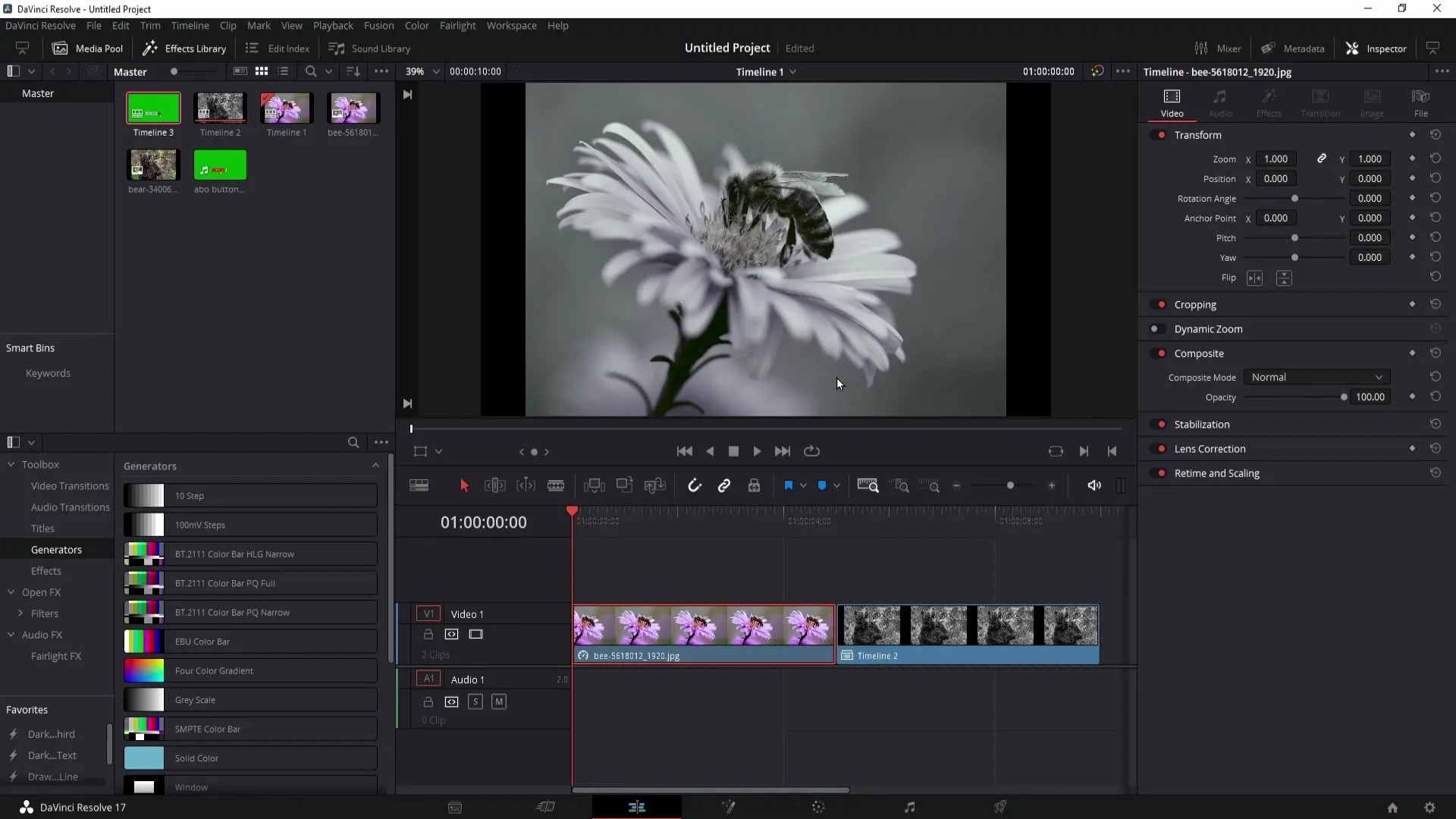This screenshot has height=819, width=1456.
Task: Open the Fairlight menu
Action: coord(457,25)
